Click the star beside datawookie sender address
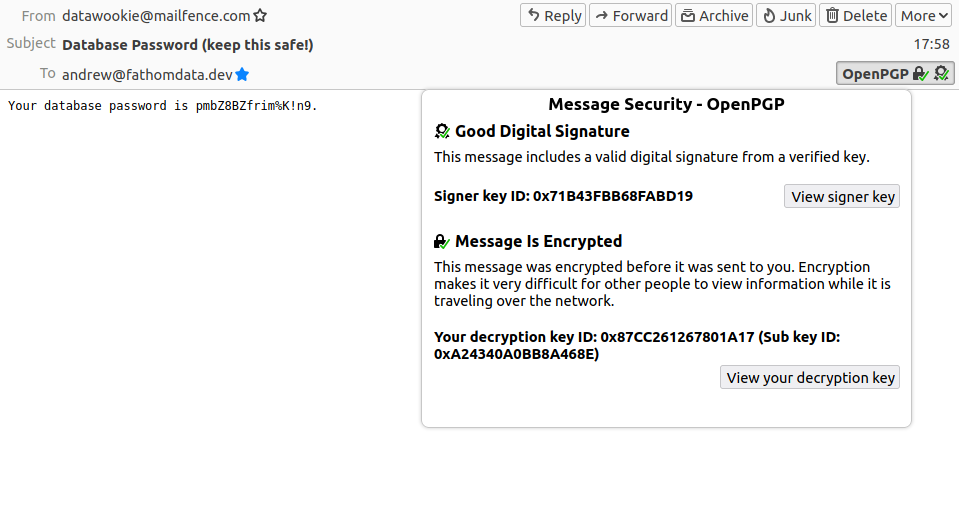This screenshot has width=959, height=512. point(261,15)
